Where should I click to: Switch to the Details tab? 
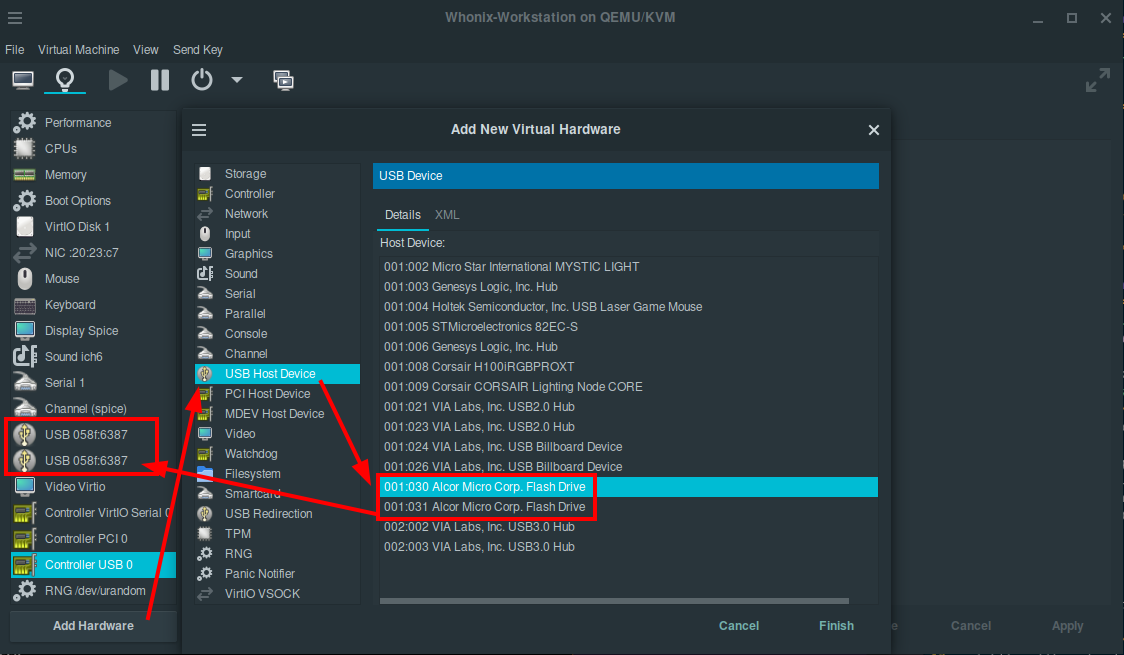click(403, 215)
